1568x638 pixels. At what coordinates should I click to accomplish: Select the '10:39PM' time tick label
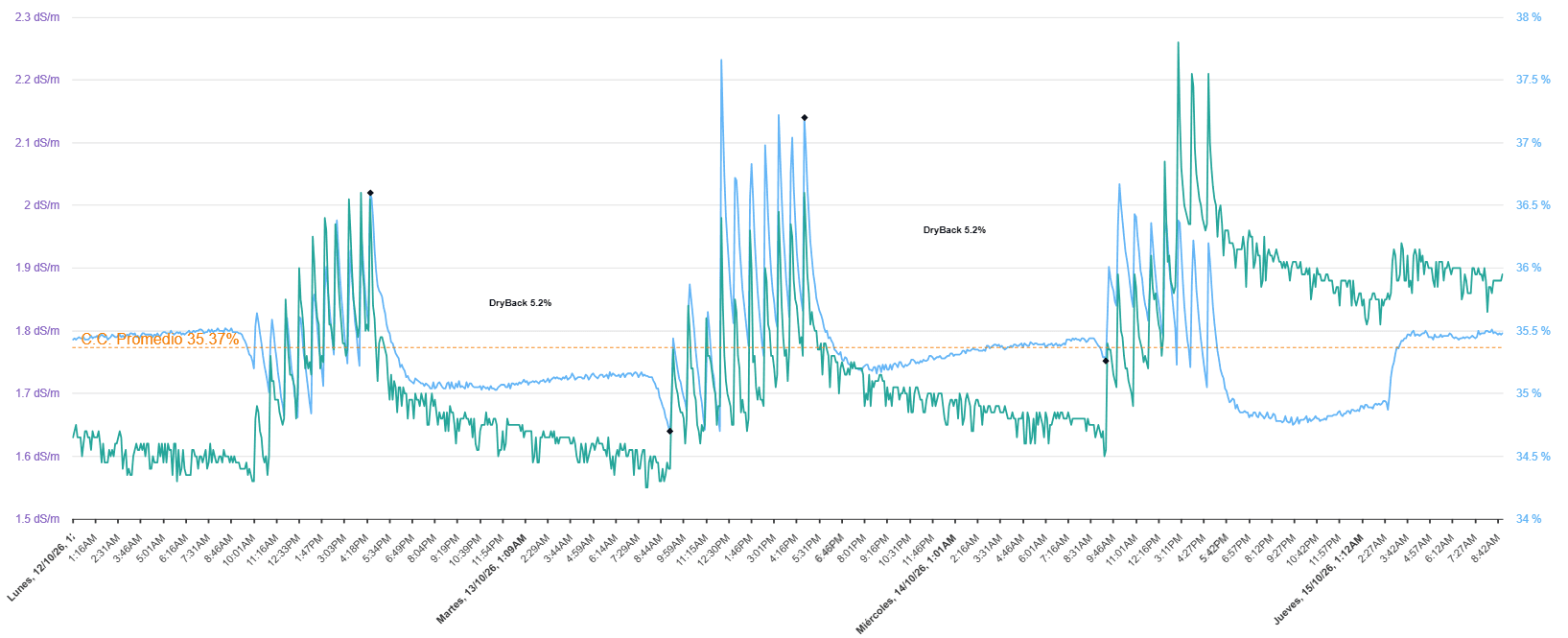(x=464, y=552)
